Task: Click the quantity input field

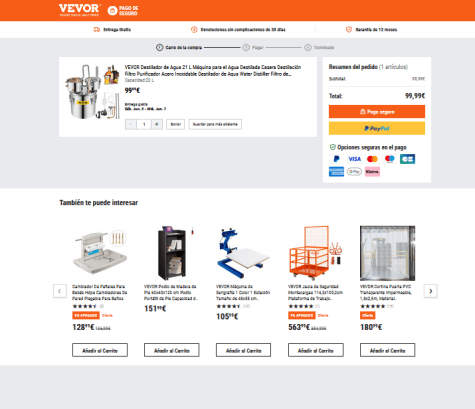Action: (x=144, y=124)
